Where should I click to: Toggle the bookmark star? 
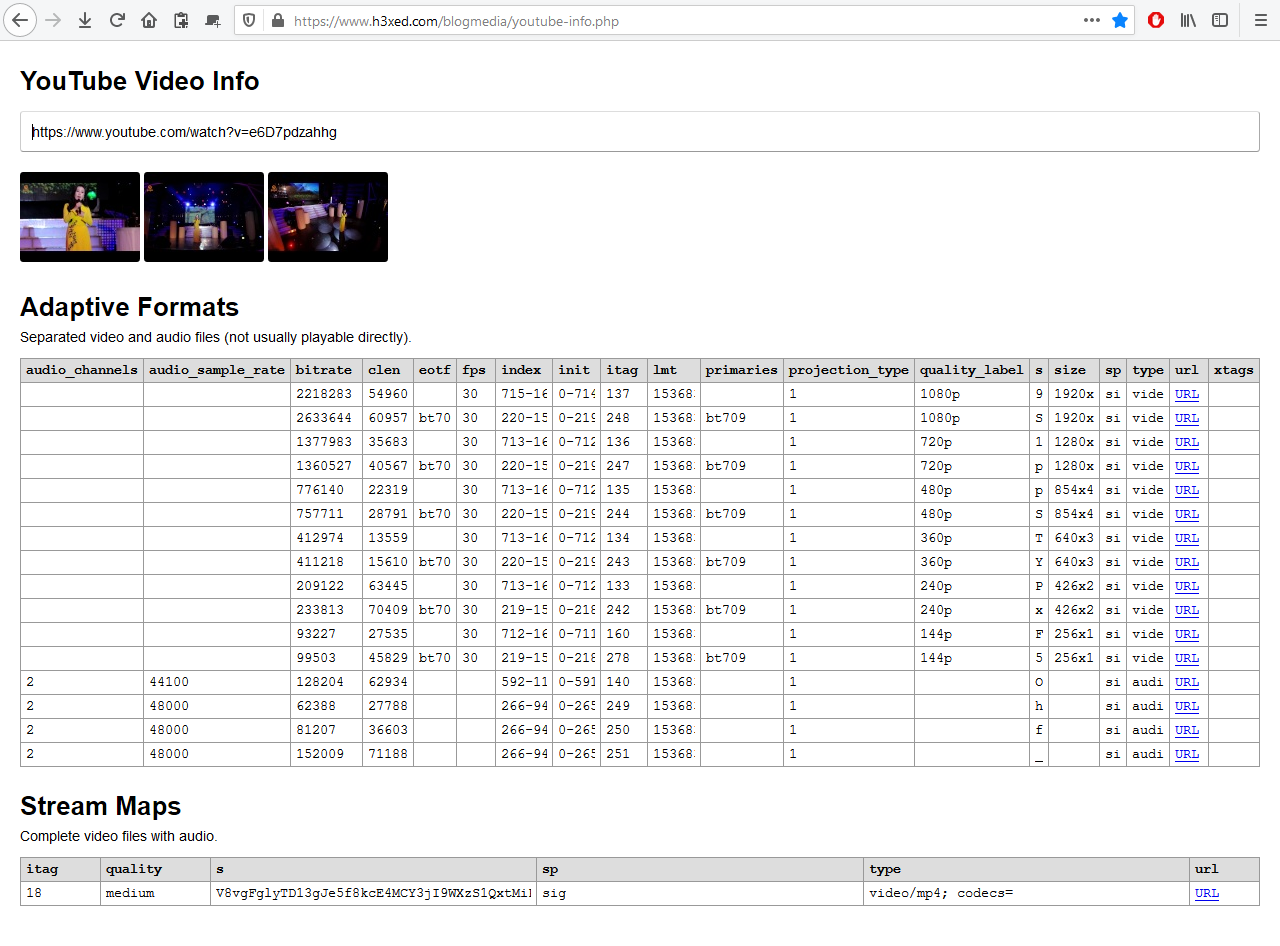[1120, 20]
